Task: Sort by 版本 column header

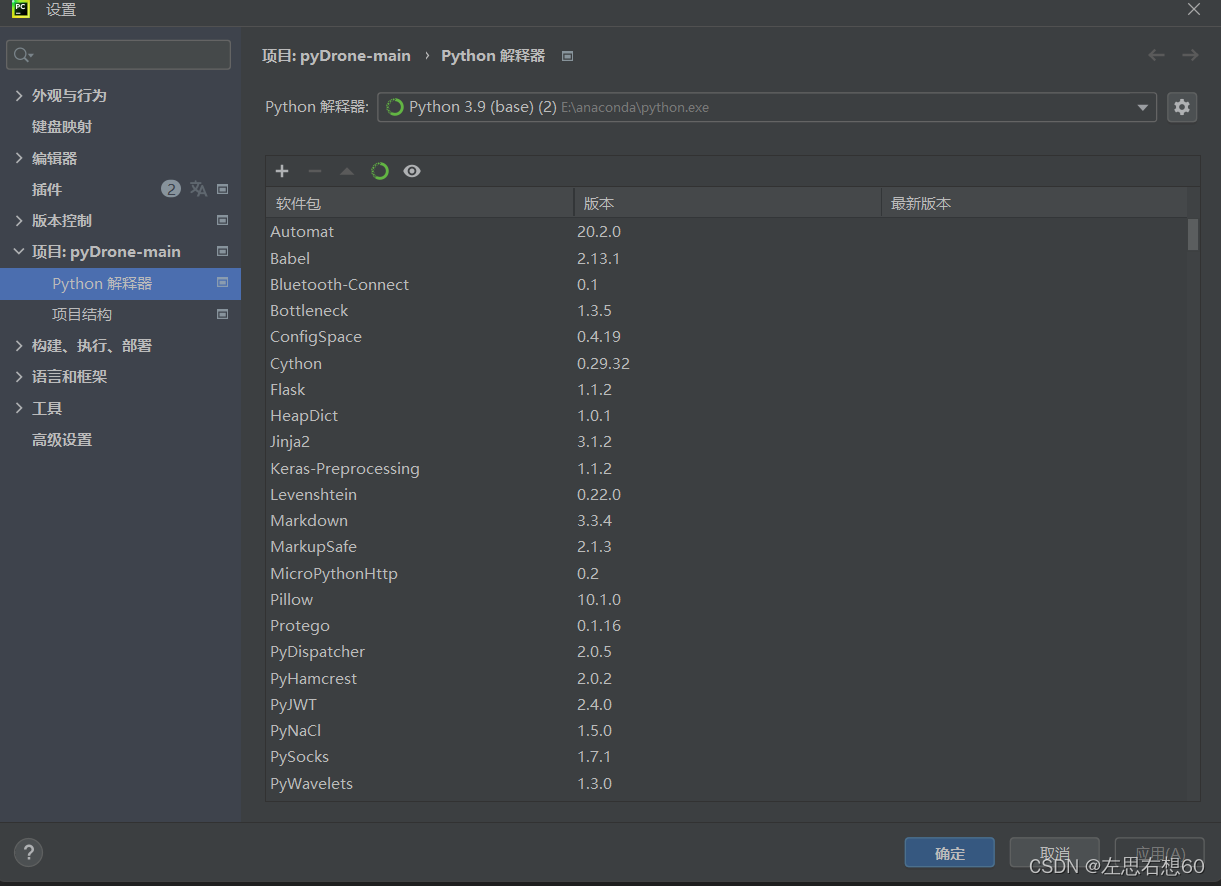Action: point(727,203)
